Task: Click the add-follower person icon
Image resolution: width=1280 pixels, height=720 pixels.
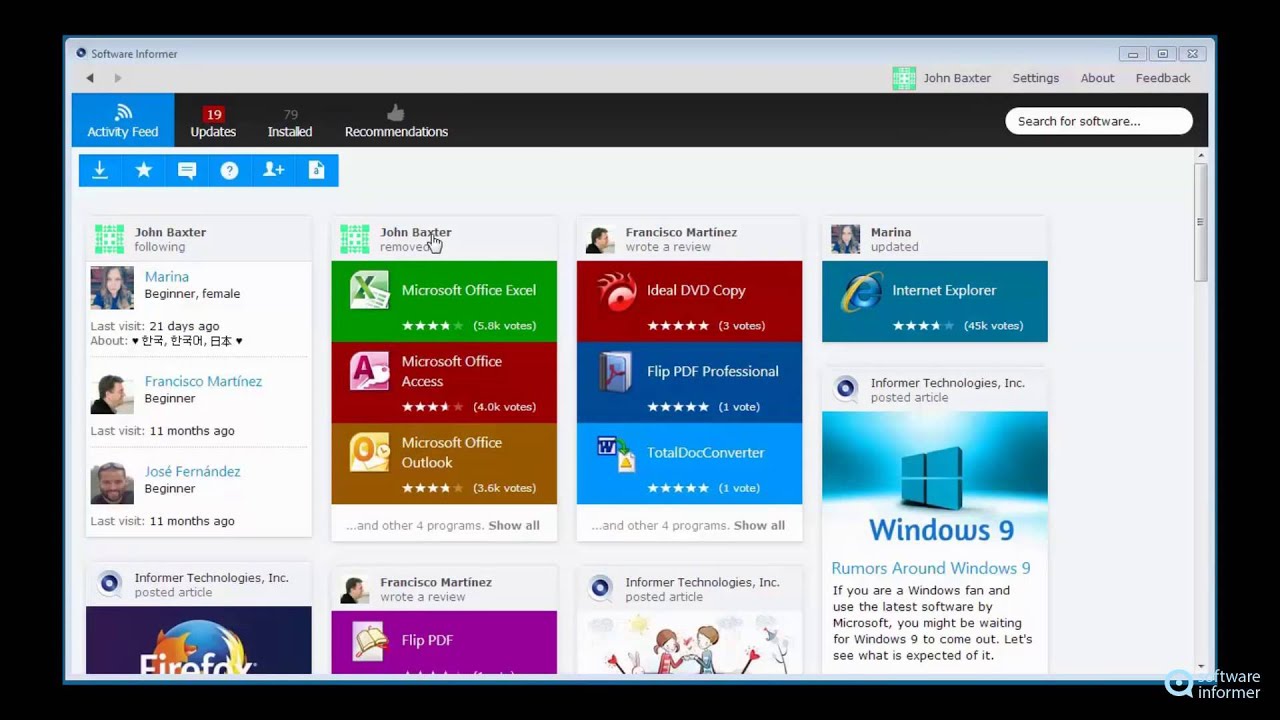Action: 273,170
